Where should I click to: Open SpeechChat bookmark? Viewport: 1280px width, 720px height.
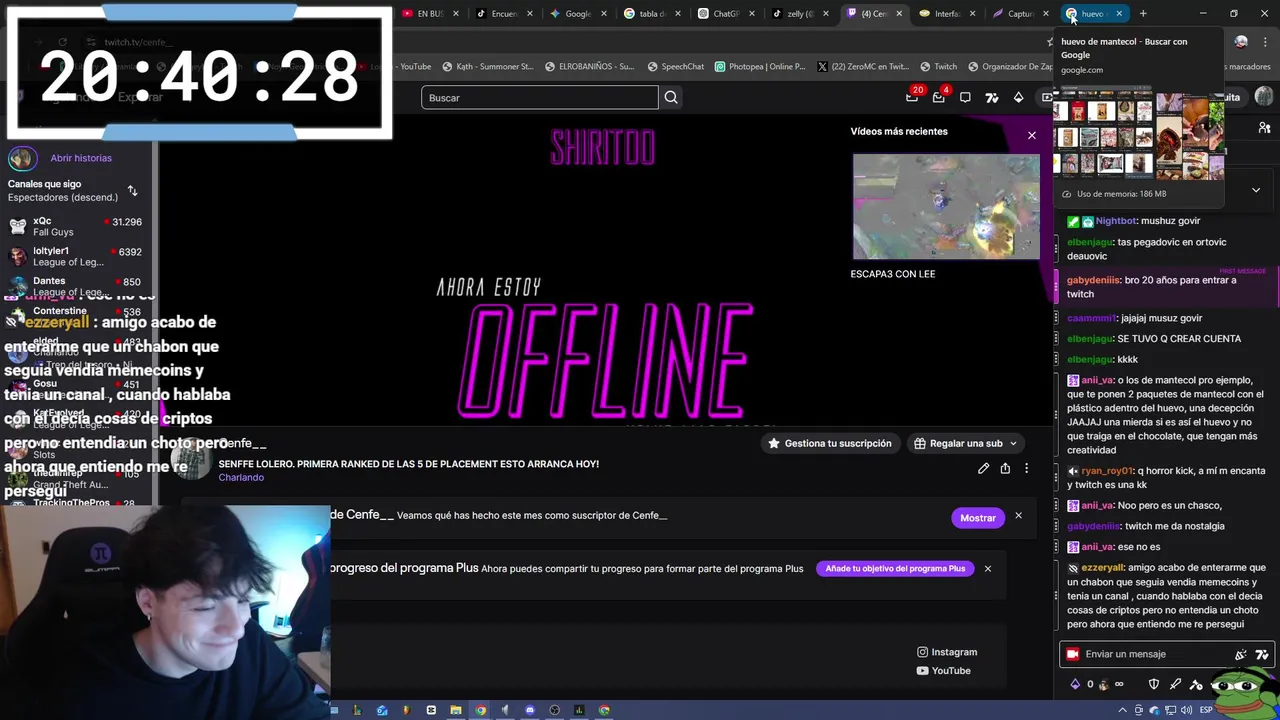(x=676, y=67)
